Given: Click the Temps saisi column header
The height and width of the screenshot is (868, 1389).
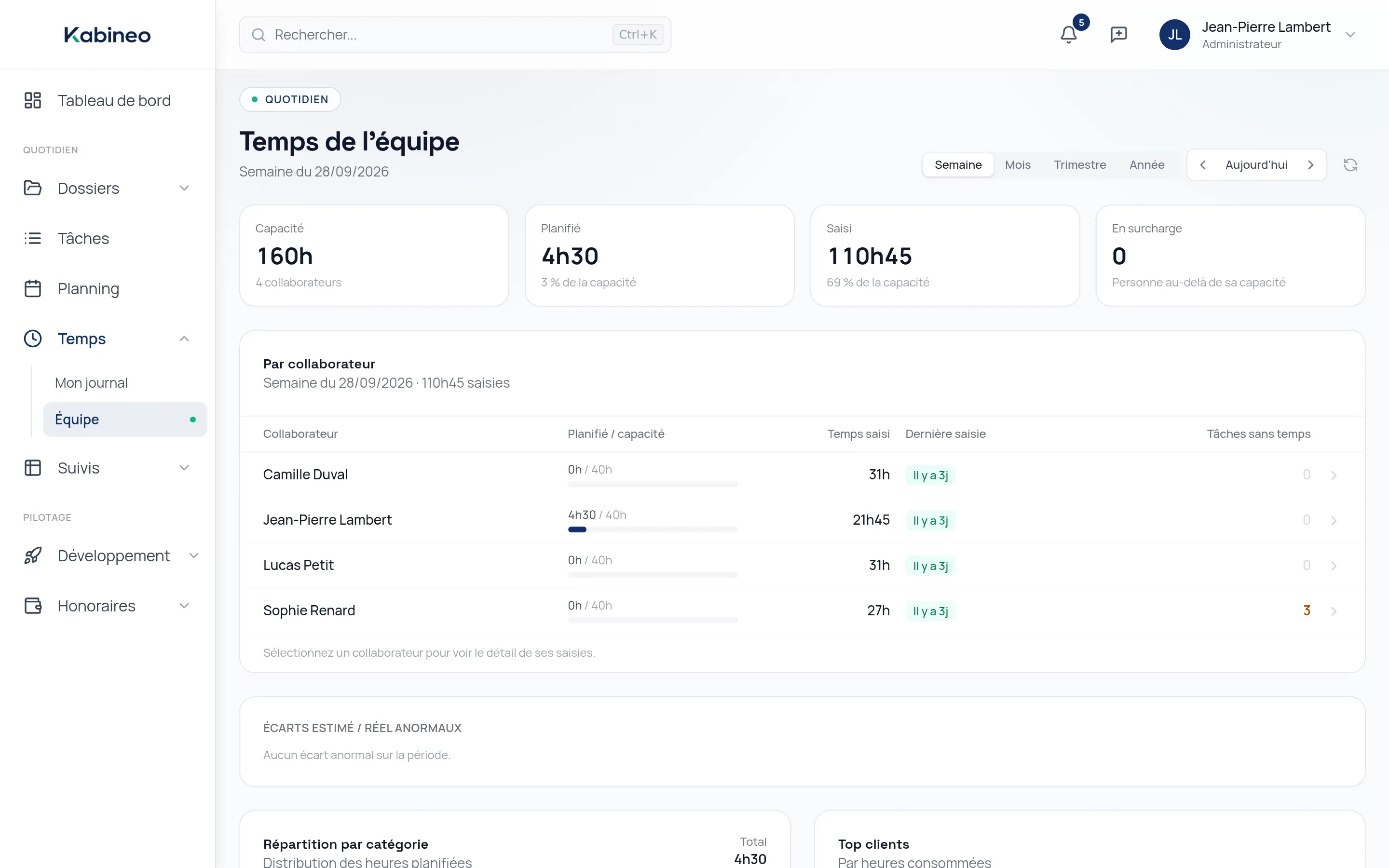Looking at the screenshot, I should [858, 434].
